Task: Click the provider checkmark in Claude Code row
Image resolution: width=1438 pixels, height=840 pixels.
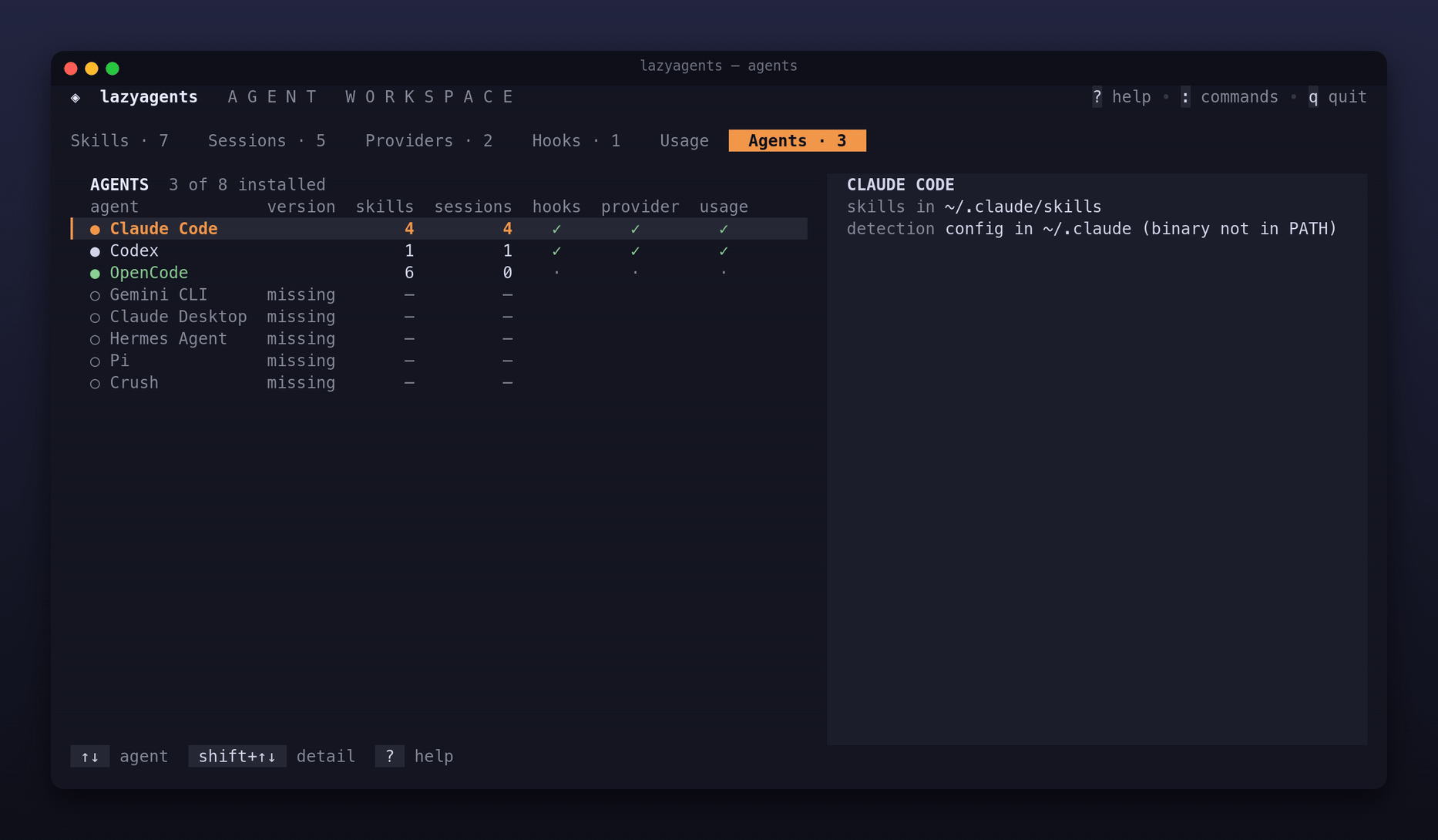Action: tap(635, 229)
